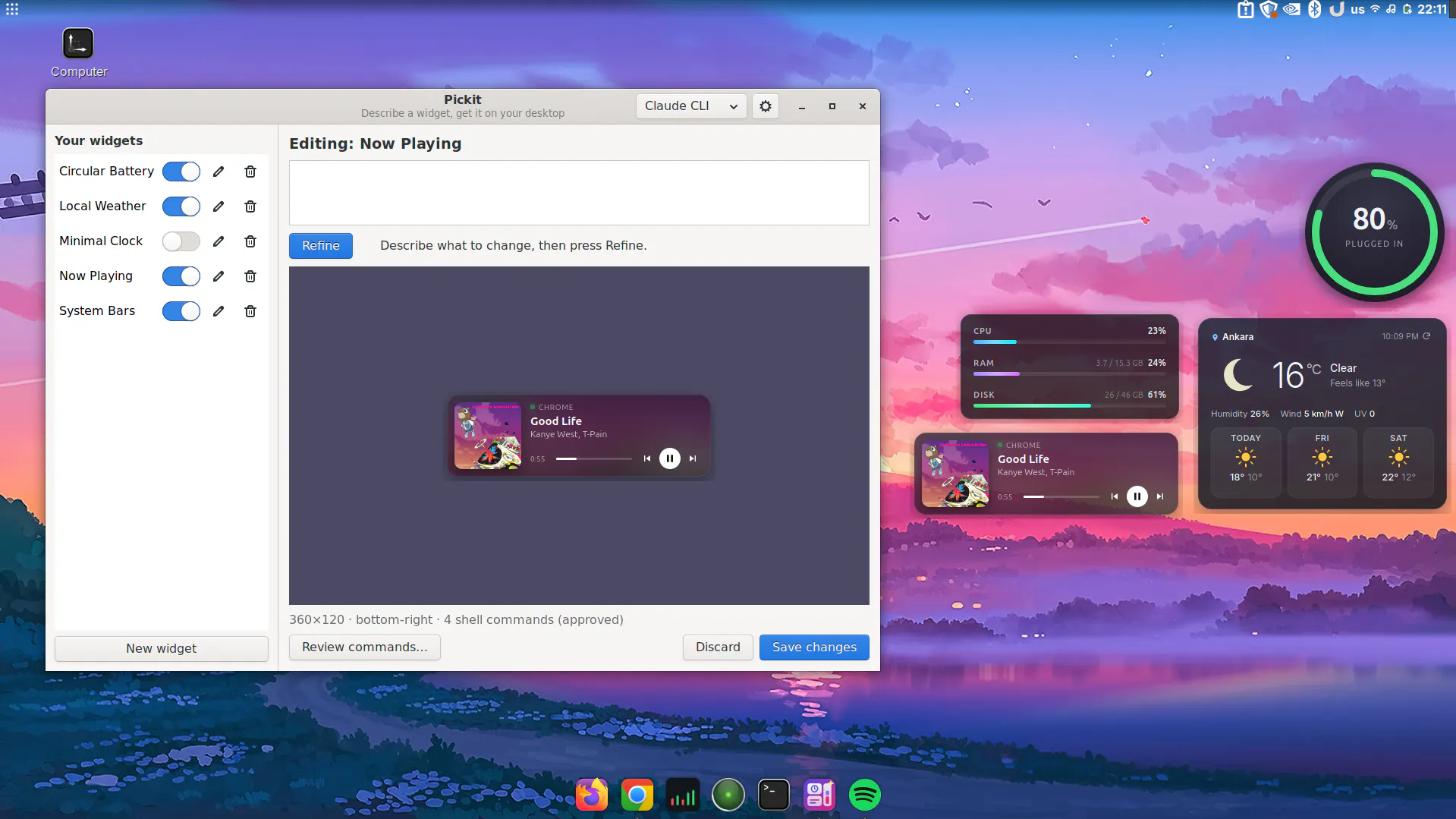Select the FRI forecast card
1456x819 pixels.
(1322, 462)
